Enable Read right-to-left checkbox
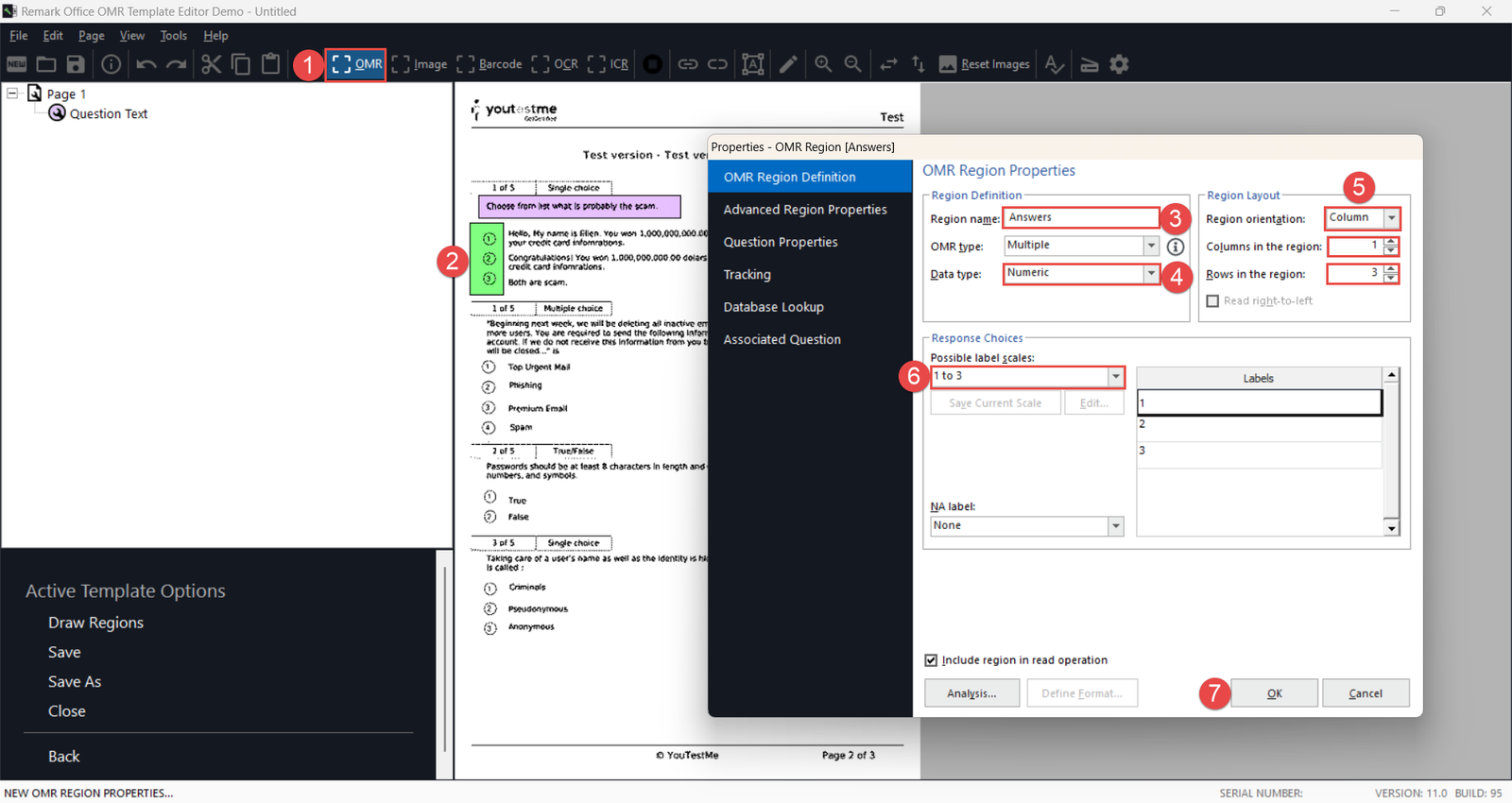This screenshot has width=1512, height=803. (x=1212, y=301)
